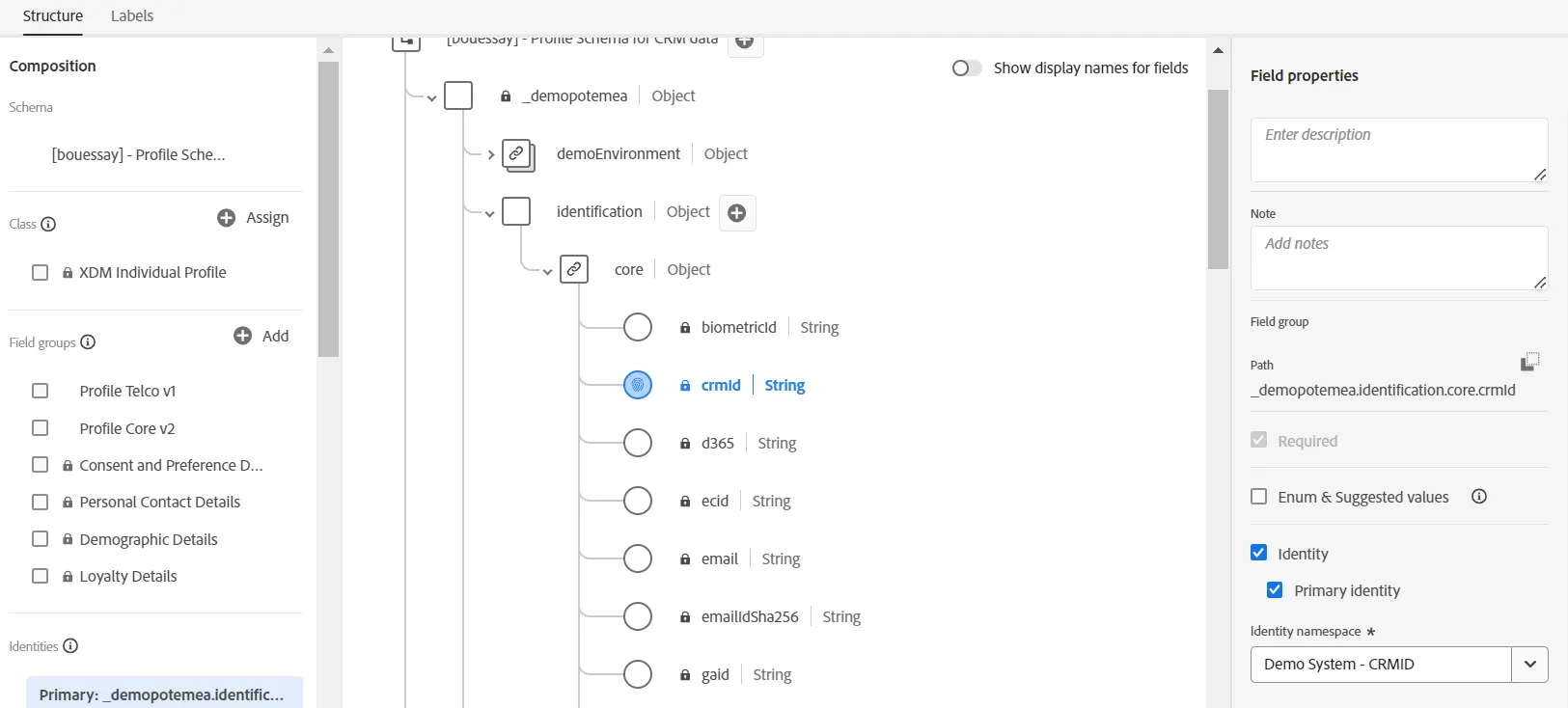Image resolution: width=1568 pixels, height=708 pixels.
Task: Expand the demoEnvironment object chevron
Action: pos(490,154)
